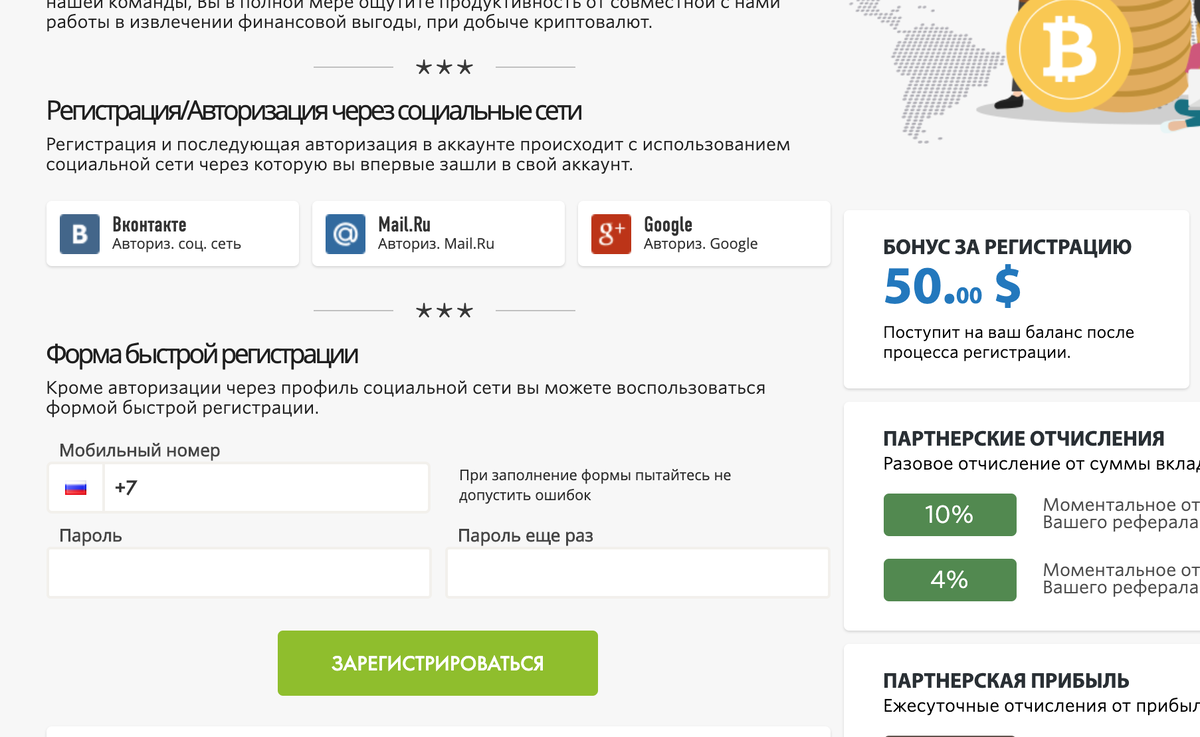Image resolution: width=1200 pixels, height=737 pixels.
Task: Open the ПАРТНЕРСКИЕ ОТЧИСЛЕНИЯ section
Action: pyautogui.click(x=1020, y=438)
